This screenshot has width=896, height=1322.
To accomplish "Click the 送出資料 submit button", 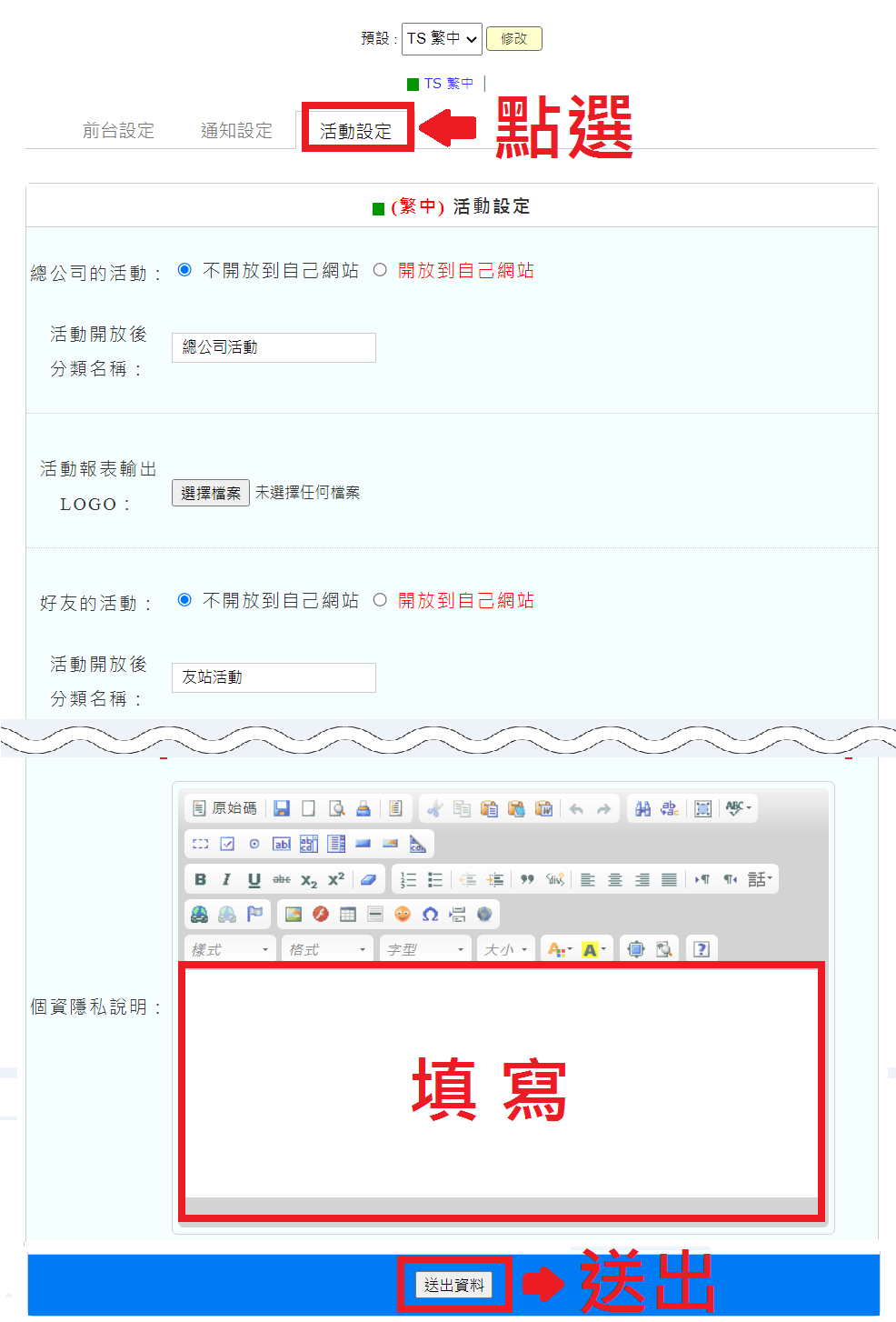I will pyautogui.click(x=454, y=1285).
